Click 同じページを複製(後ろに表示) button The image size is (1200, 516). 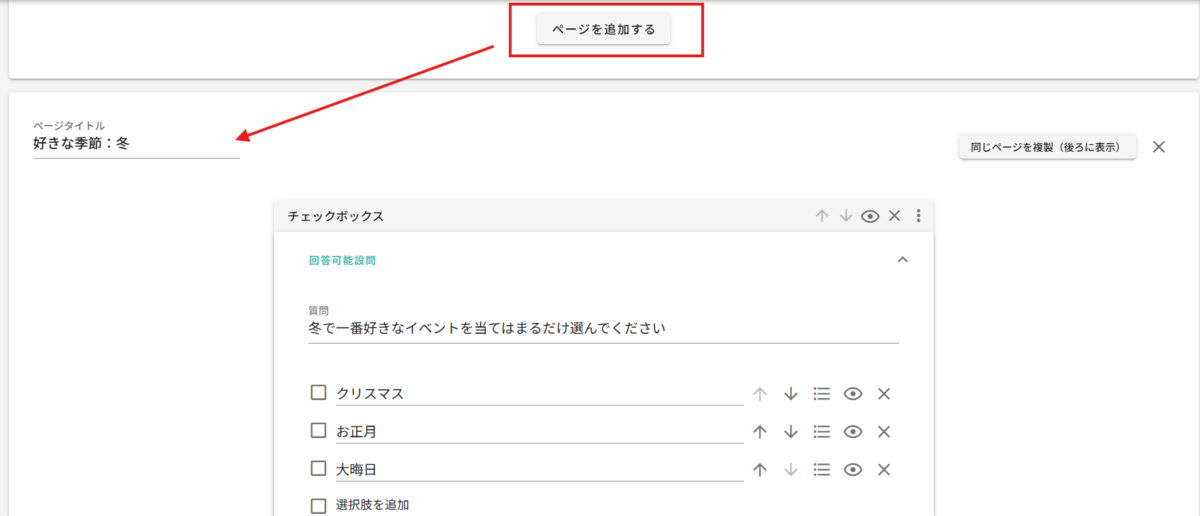(1047, 147)
